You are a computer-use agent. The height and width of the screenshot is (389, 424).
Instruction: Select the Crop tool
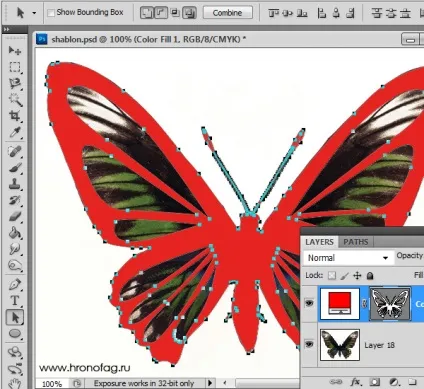click(14, 116)
